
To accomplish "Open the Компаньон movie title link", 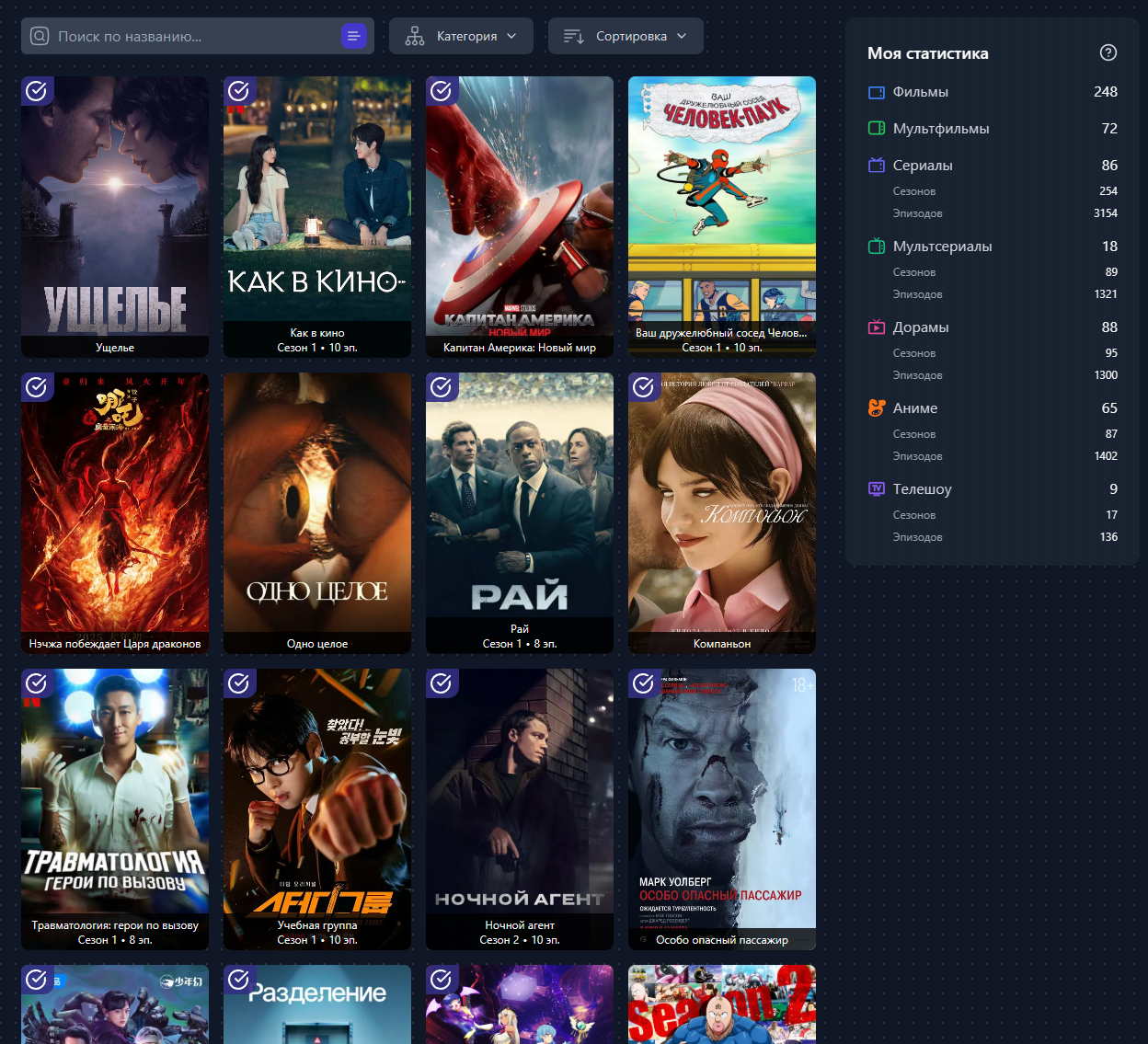I will 722,644.
